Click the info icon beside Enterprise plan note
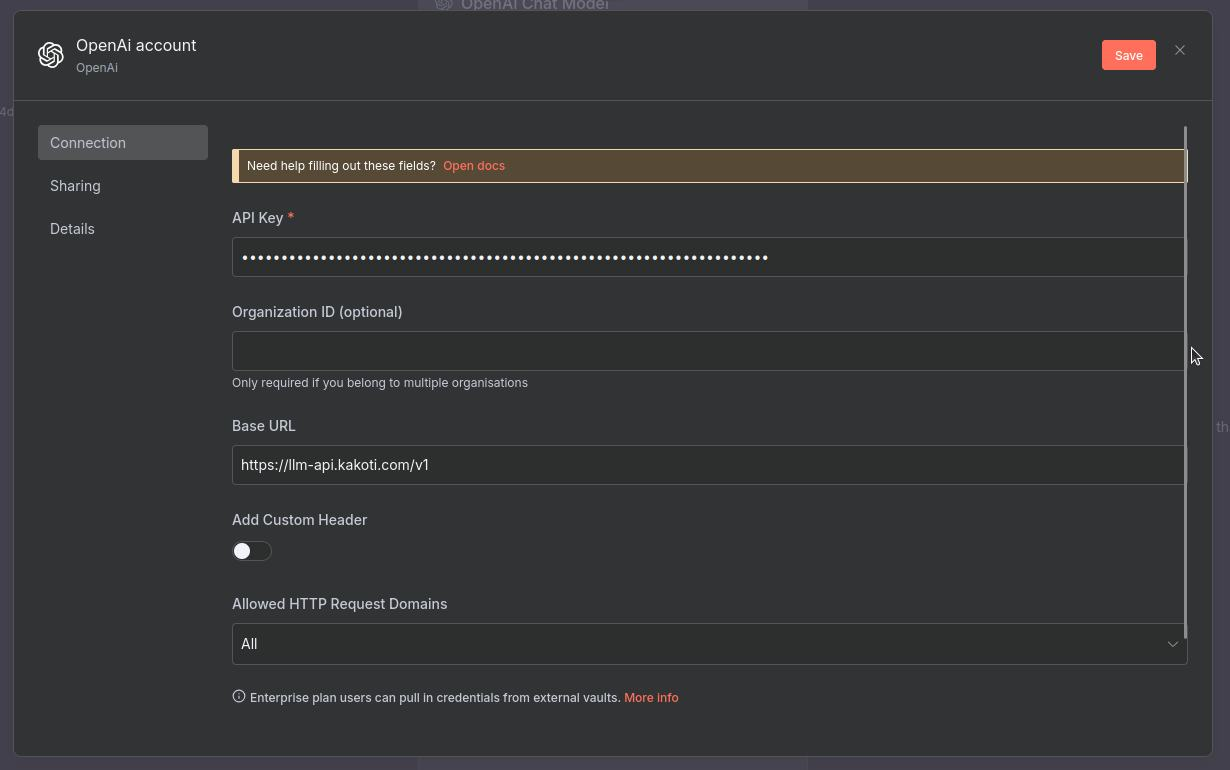The image size is (1230, 770). (x=239, y=696)
